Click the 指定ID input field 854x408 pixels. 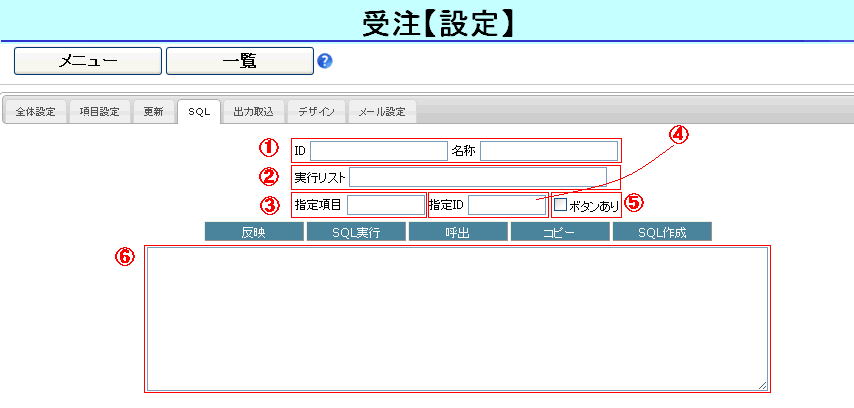tap(506, 205)
